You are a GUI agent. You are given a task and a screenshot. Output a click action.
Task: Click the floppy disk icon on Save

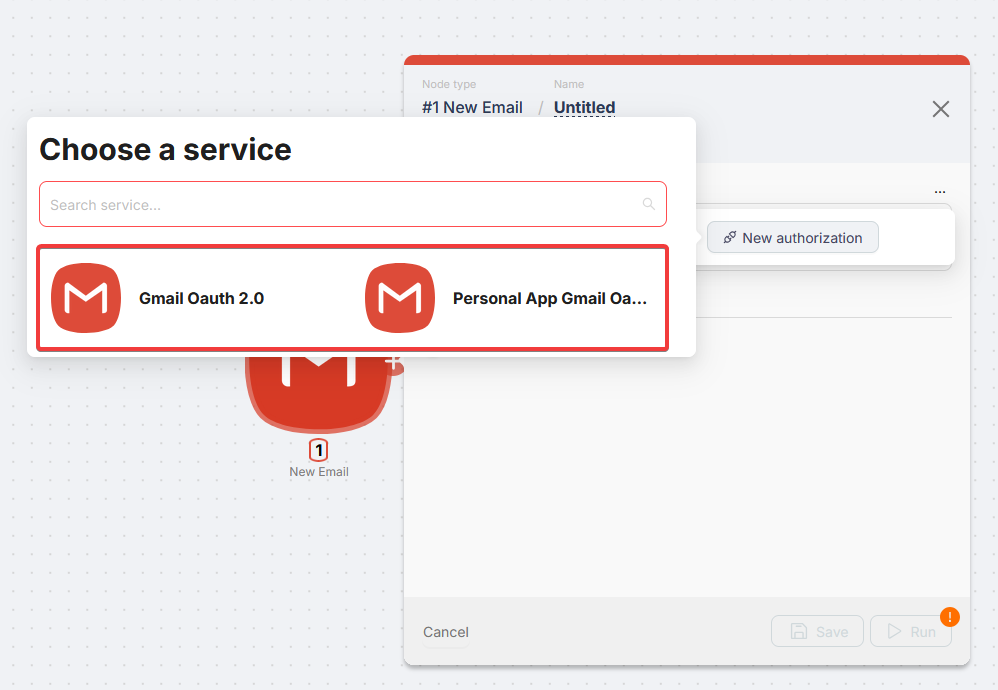click(798, 631)
